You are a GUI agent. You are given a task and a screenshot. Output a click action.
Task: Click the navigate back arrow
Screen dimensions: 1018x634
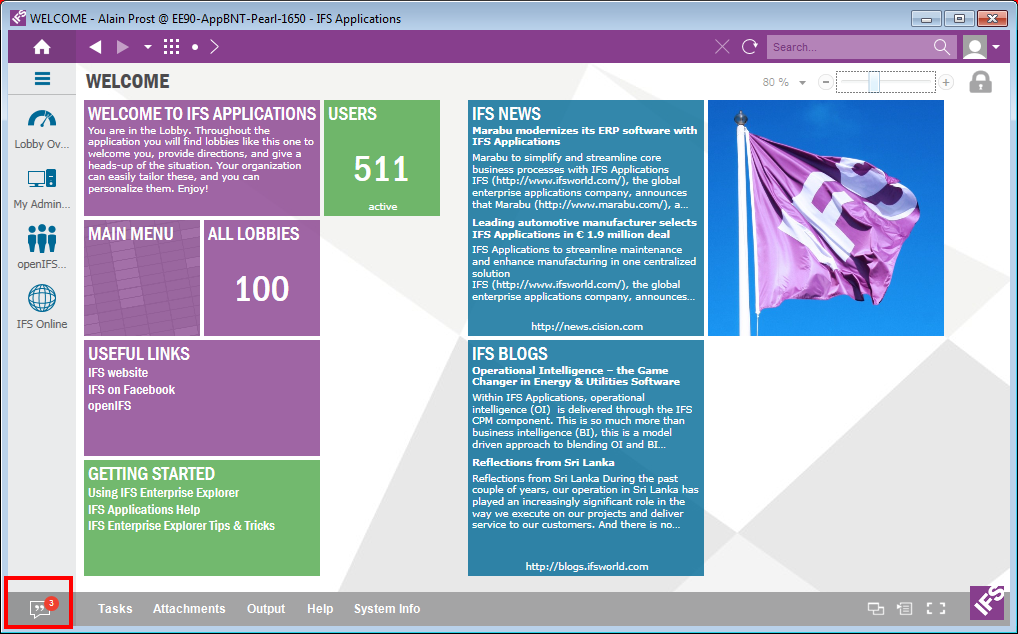pos(95,47)
